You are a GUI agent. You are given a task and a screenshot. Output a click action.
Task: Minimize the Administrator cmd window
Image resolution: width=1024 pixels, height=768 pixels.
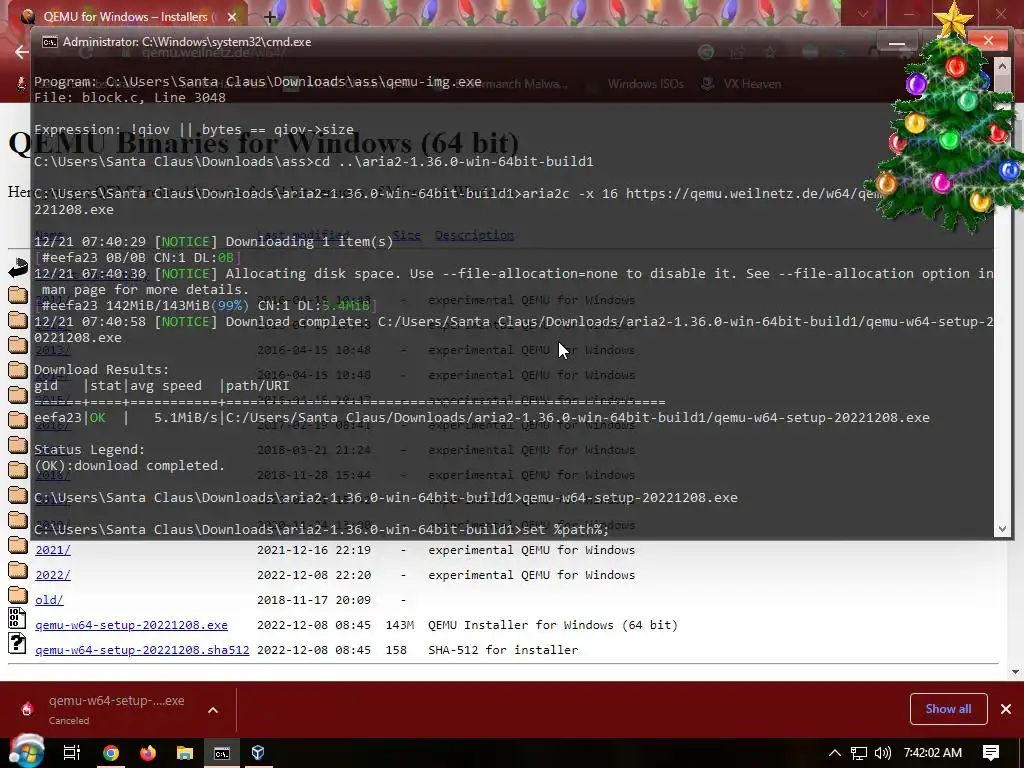coord(897,42)
